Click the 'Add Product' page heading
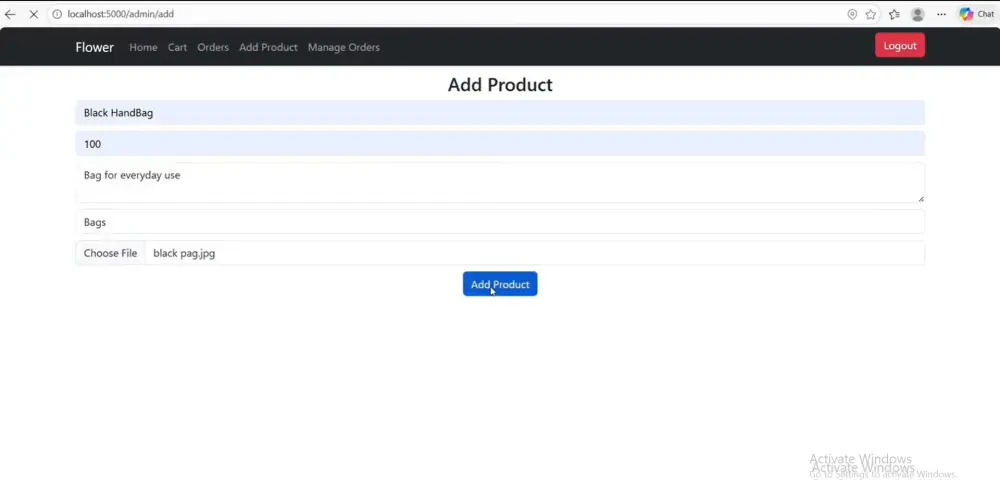 pyautogui.click(x=500, y=85)
